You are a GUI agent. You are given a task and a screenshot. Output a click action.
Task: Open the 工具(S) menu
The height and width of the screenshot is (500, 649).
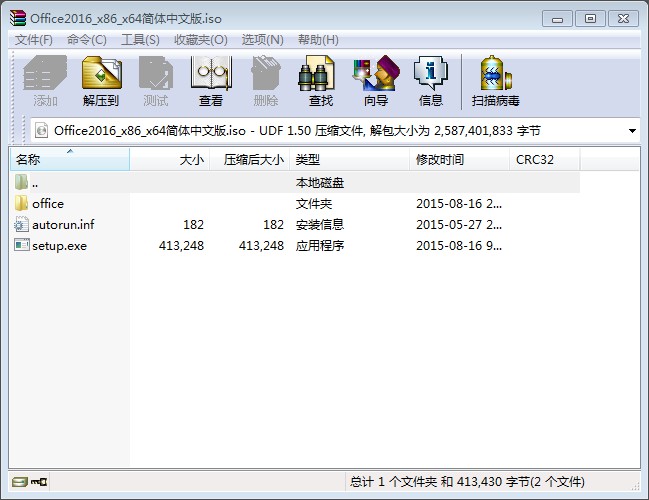pos(140,40)
